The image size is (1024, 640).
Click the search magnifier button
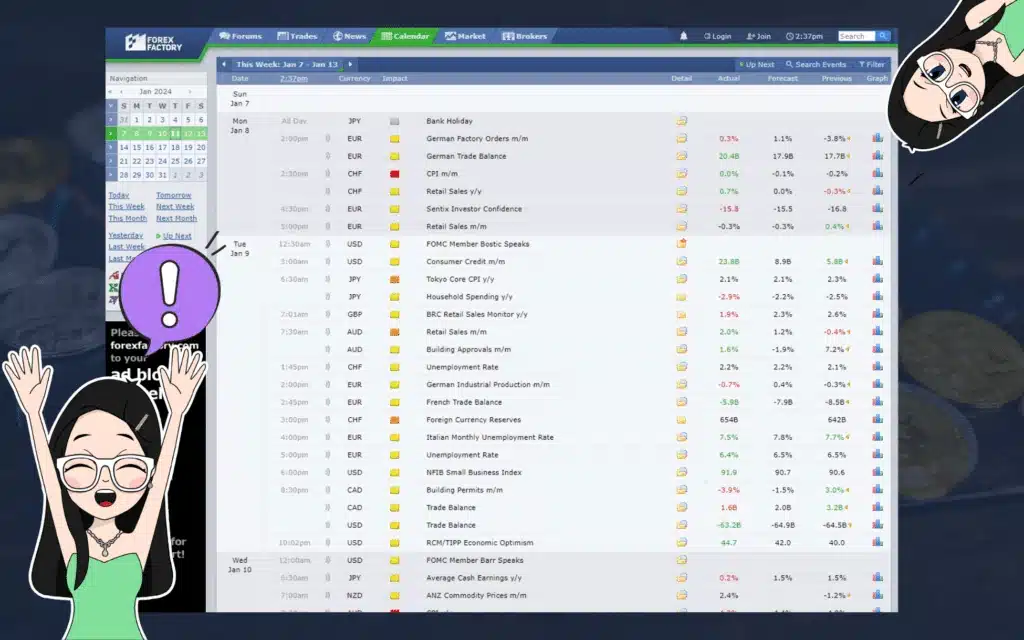(x=882, y=36)
